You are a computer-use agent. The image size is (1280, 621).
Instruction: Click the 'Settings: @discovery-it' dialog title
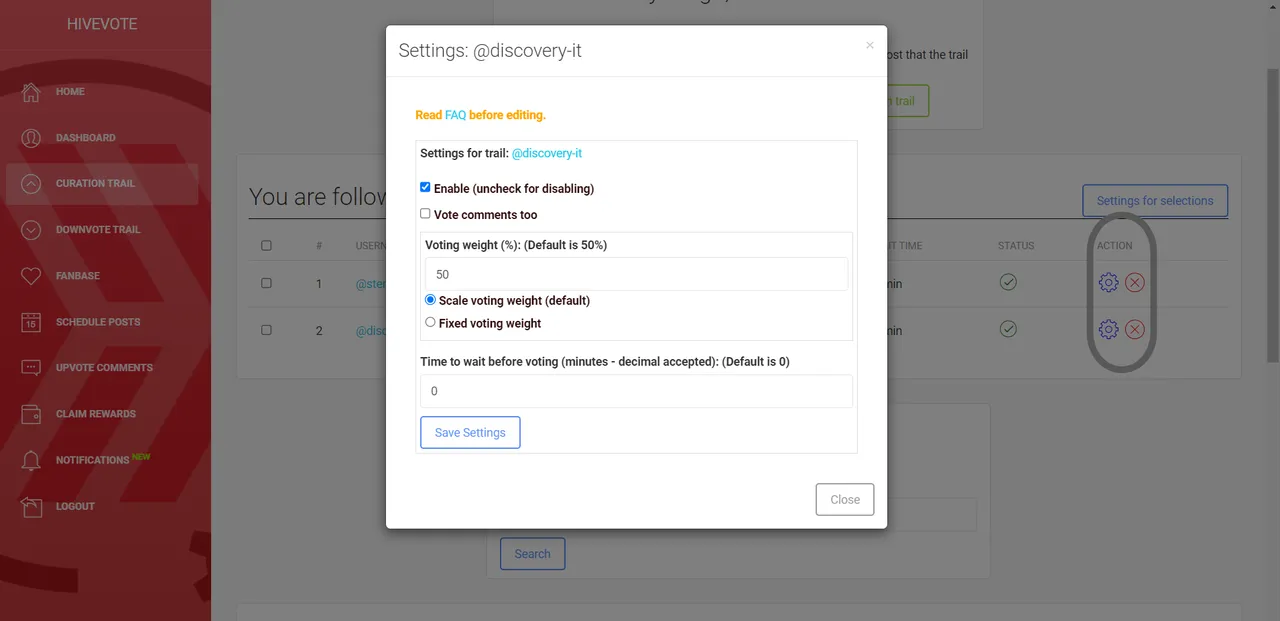[490, 51]
